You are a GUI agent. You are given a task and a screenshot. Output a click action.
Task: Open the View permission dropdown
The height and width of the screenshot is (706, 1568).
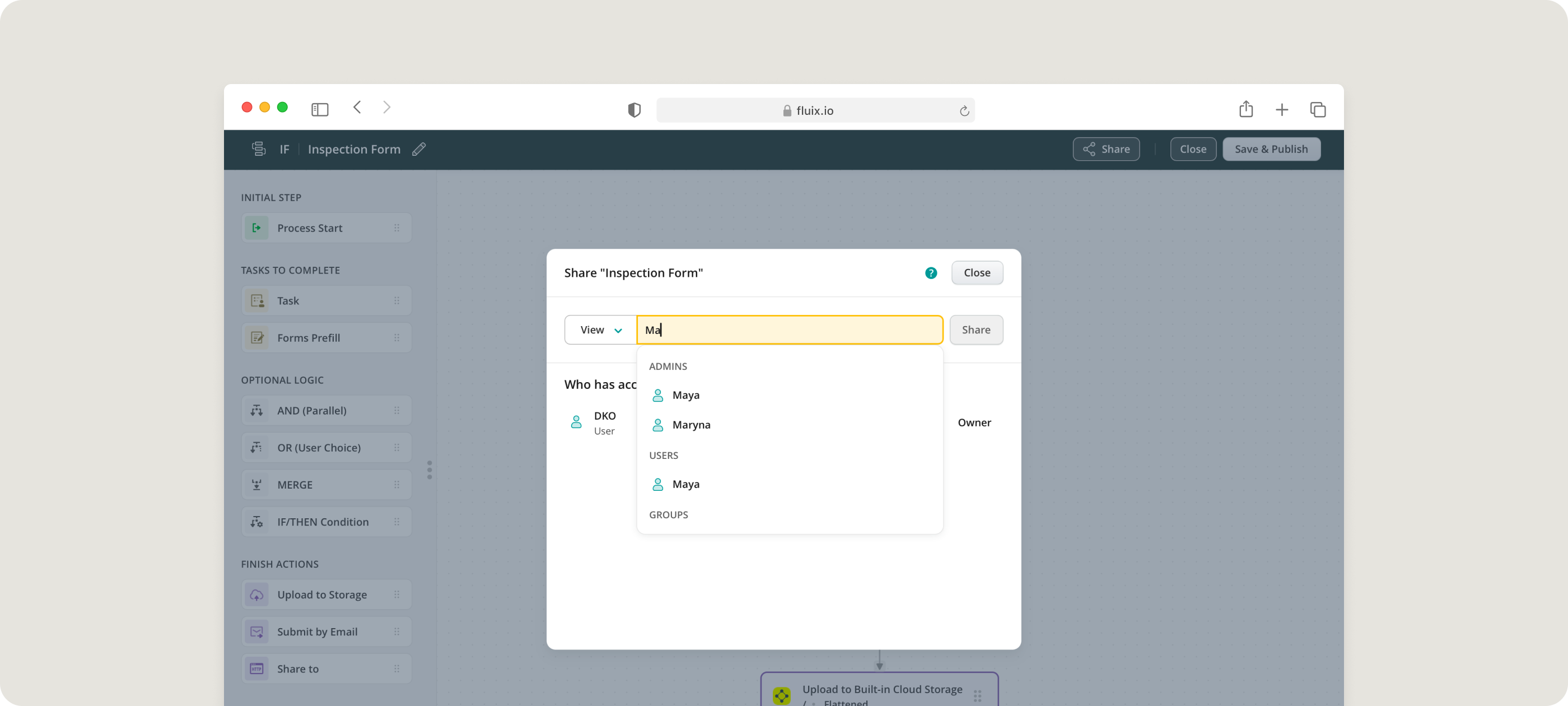[x=600, y=329]
